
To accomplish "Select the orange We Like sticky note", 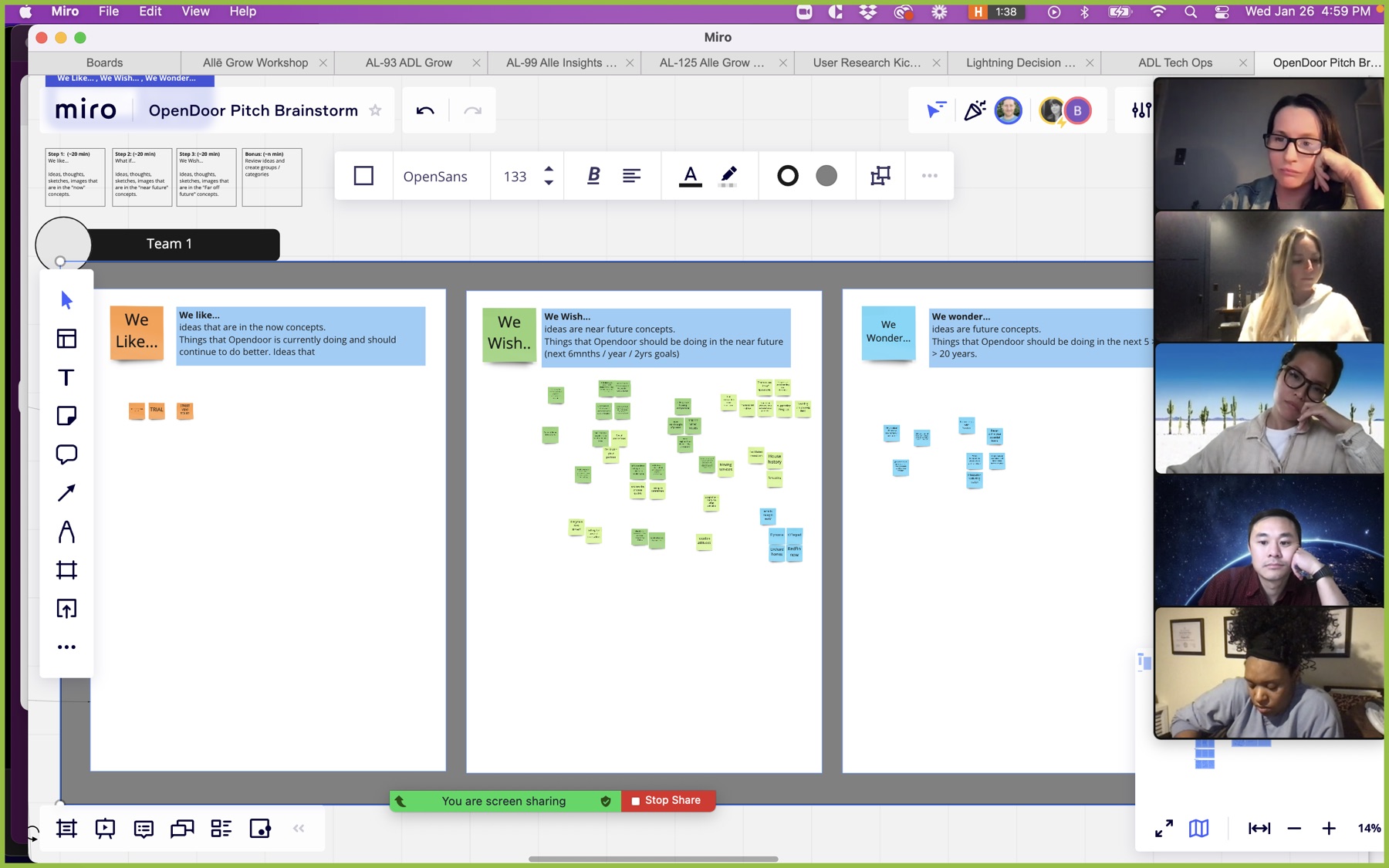I will coord(137,333).
